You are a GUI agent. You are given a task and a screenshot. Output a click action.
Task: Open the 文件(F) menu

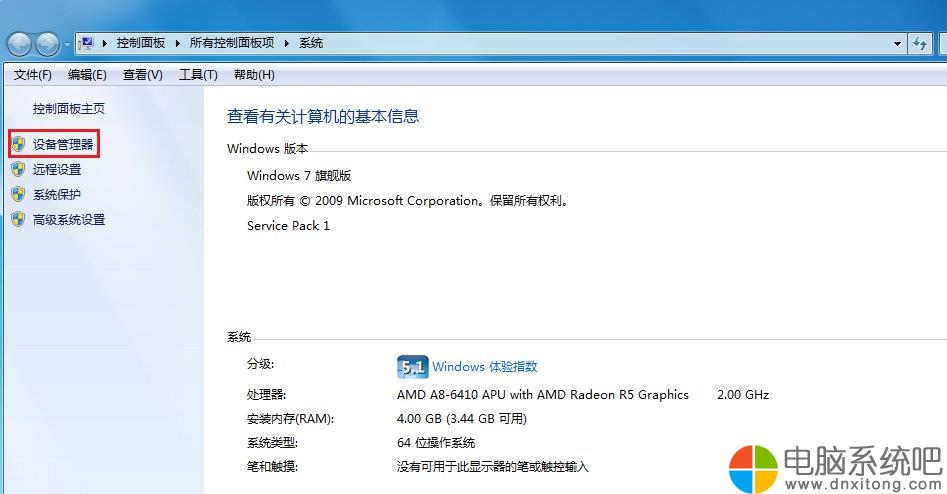pyautogui.click(x=33, y=75)
